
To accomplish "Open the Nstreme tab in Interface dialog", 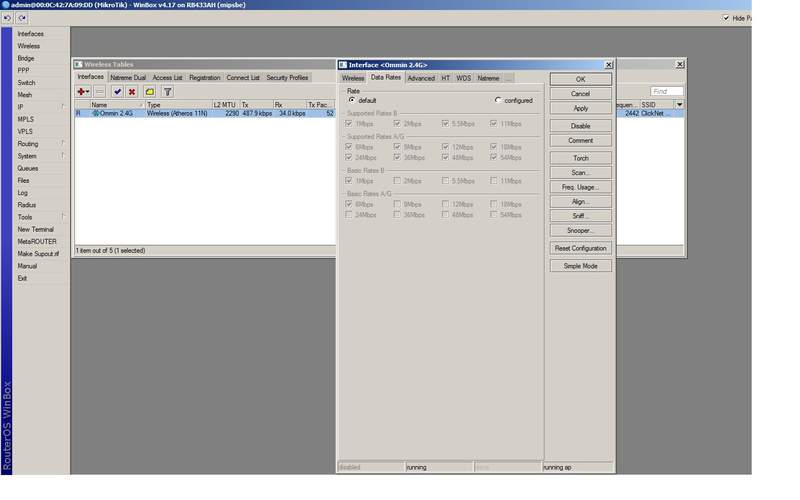I will pos(488,78).
